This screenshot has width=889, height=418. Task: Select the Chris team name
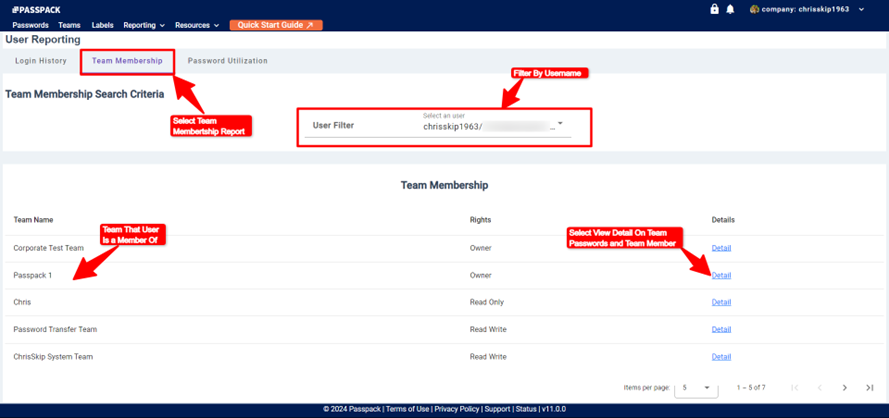pyautogui.click(x=22, y=302)
